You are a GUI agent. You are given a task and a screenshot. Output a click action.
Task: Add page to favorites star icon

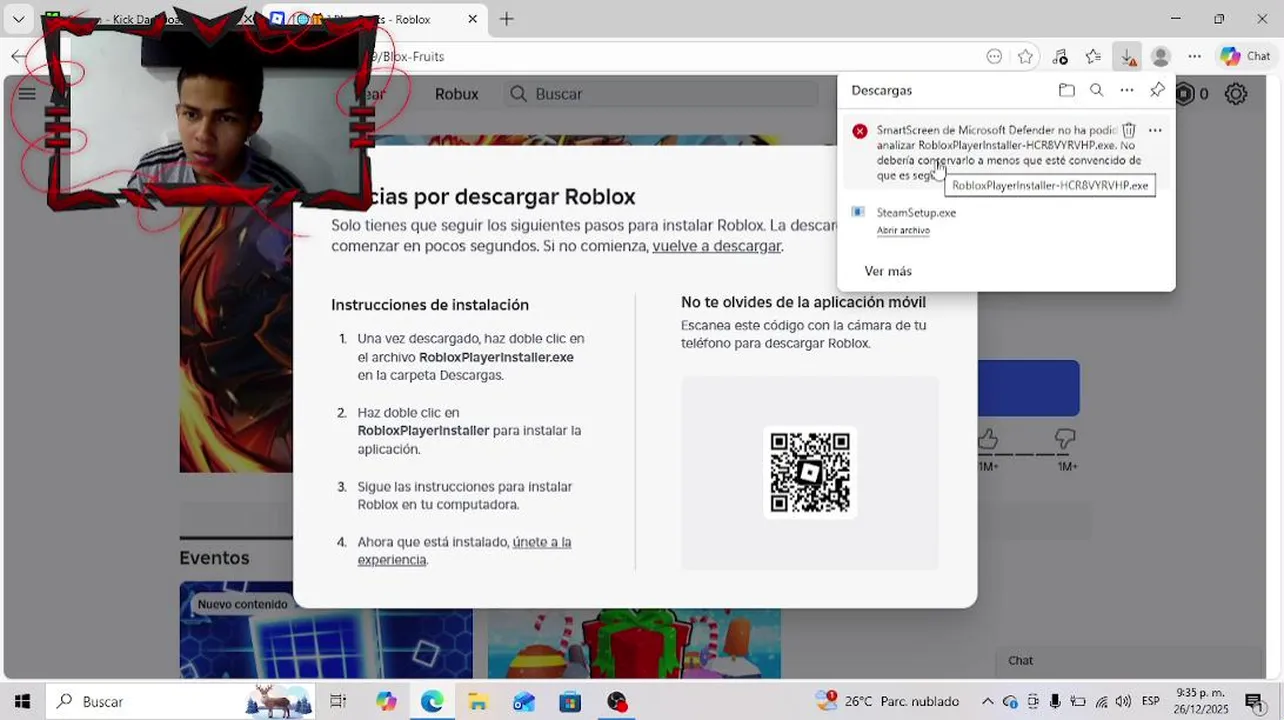point(1025,57)
